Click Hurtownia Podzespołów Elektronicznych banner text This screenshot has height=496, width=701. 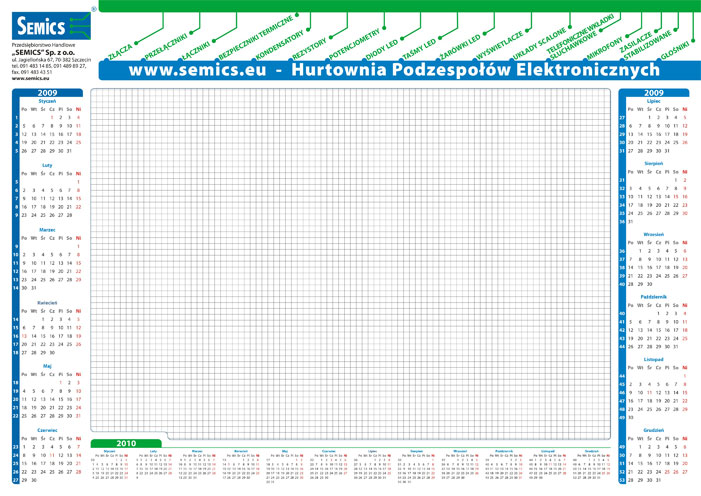coord(476,70)
